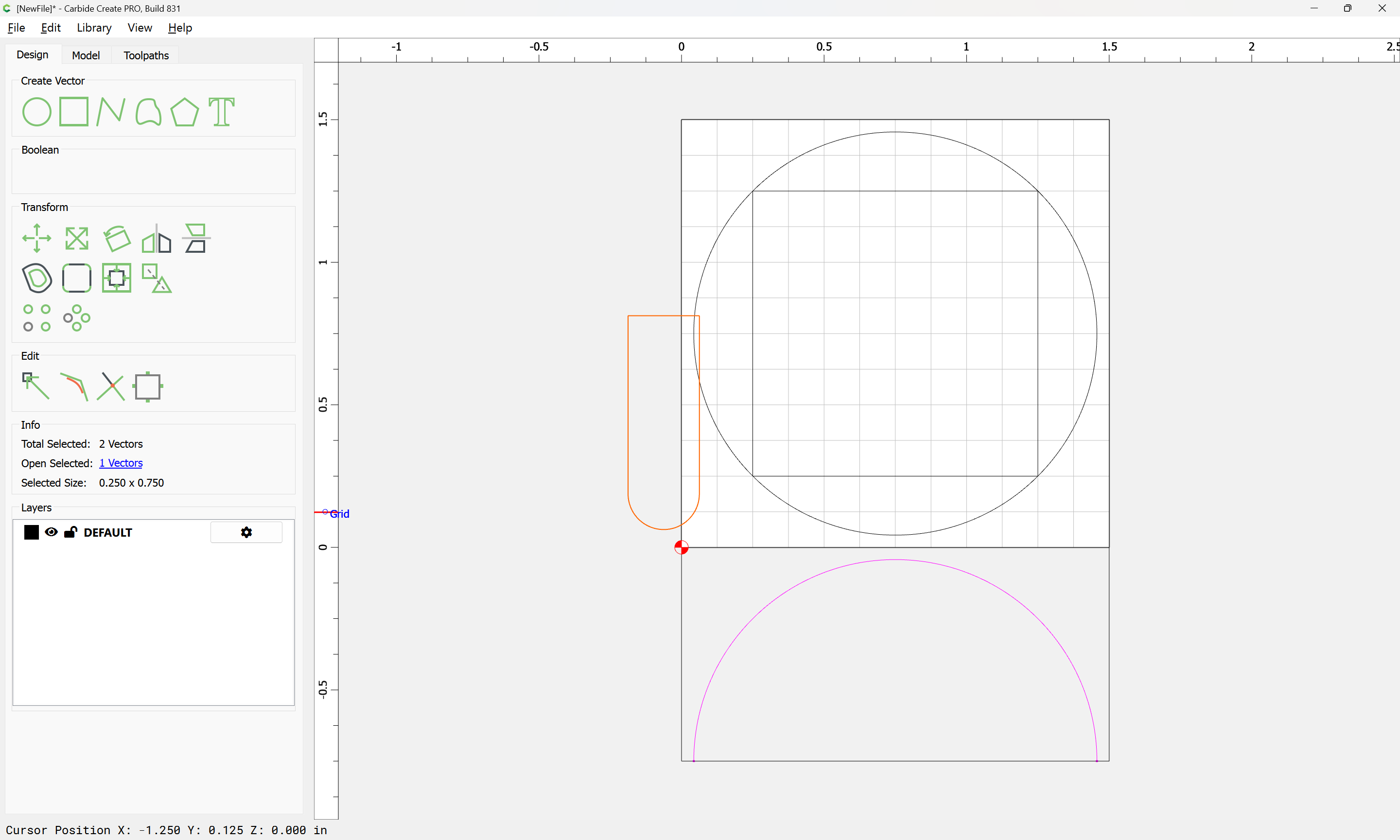Select the Node Edit tool

tap(35, 386)
